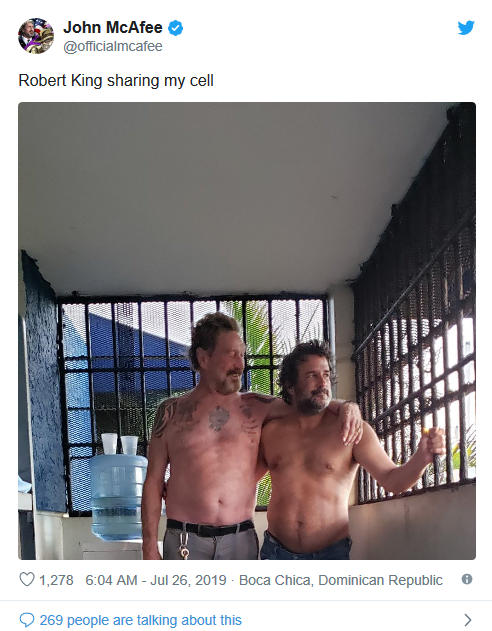Expand the conversation with the right chevron
Screen dimensions: 492x631
(x=467, y=620)
